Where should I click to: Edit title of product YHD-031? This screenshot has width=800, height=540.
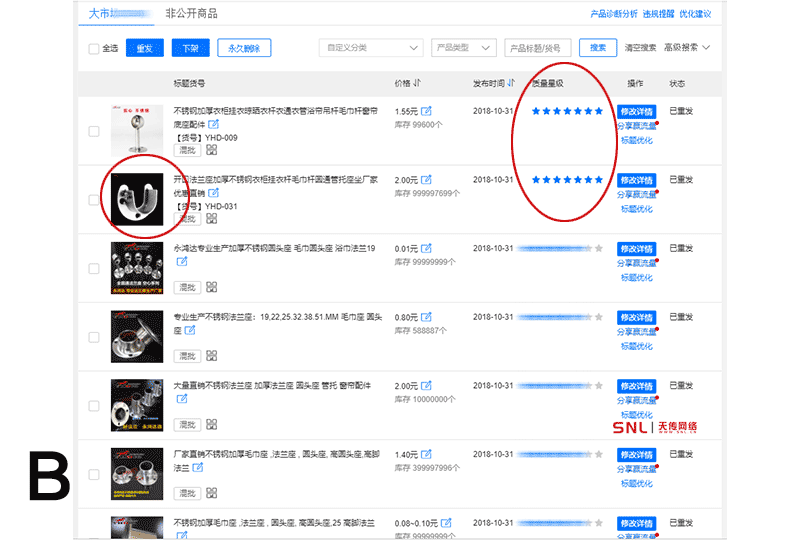coord(213,192)
